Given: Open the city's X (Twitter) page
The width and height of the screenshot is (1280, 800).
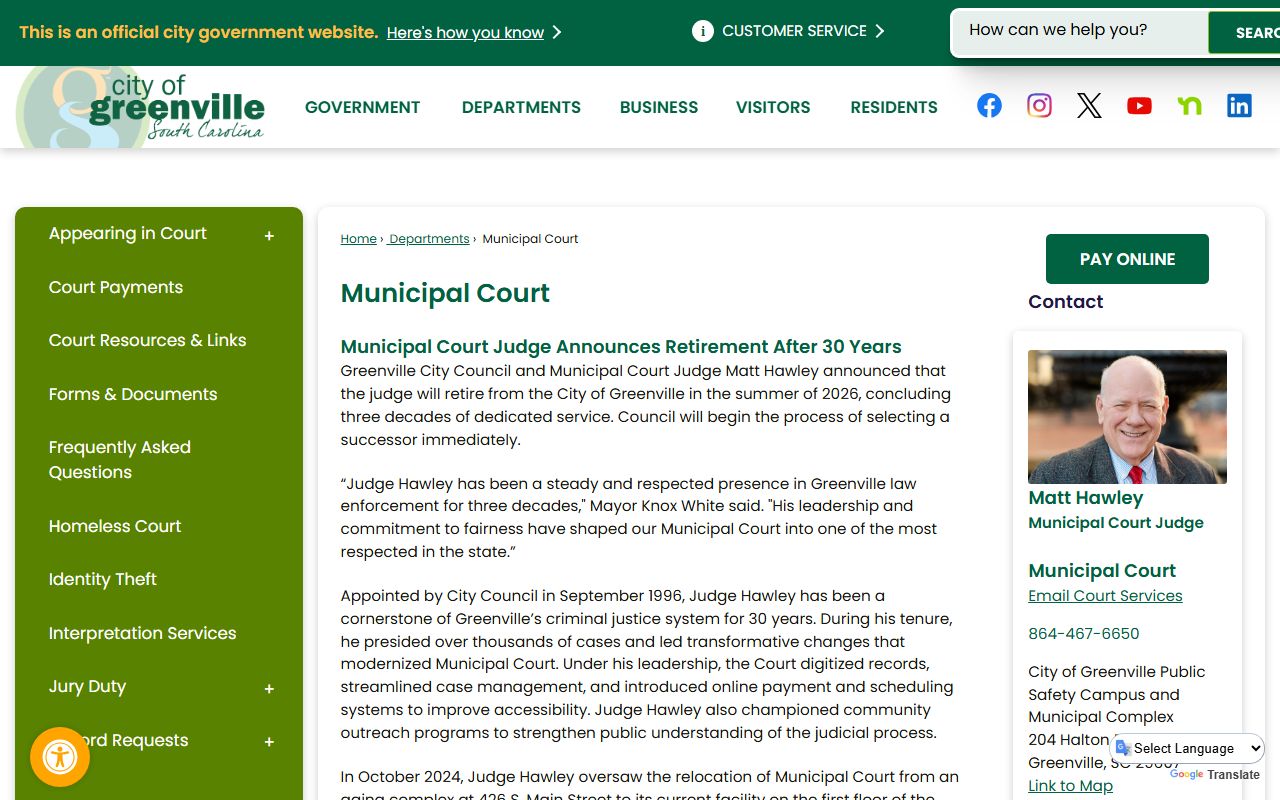Looking at the screenshot, I should pyautogui.click(x=1089, y=106).
